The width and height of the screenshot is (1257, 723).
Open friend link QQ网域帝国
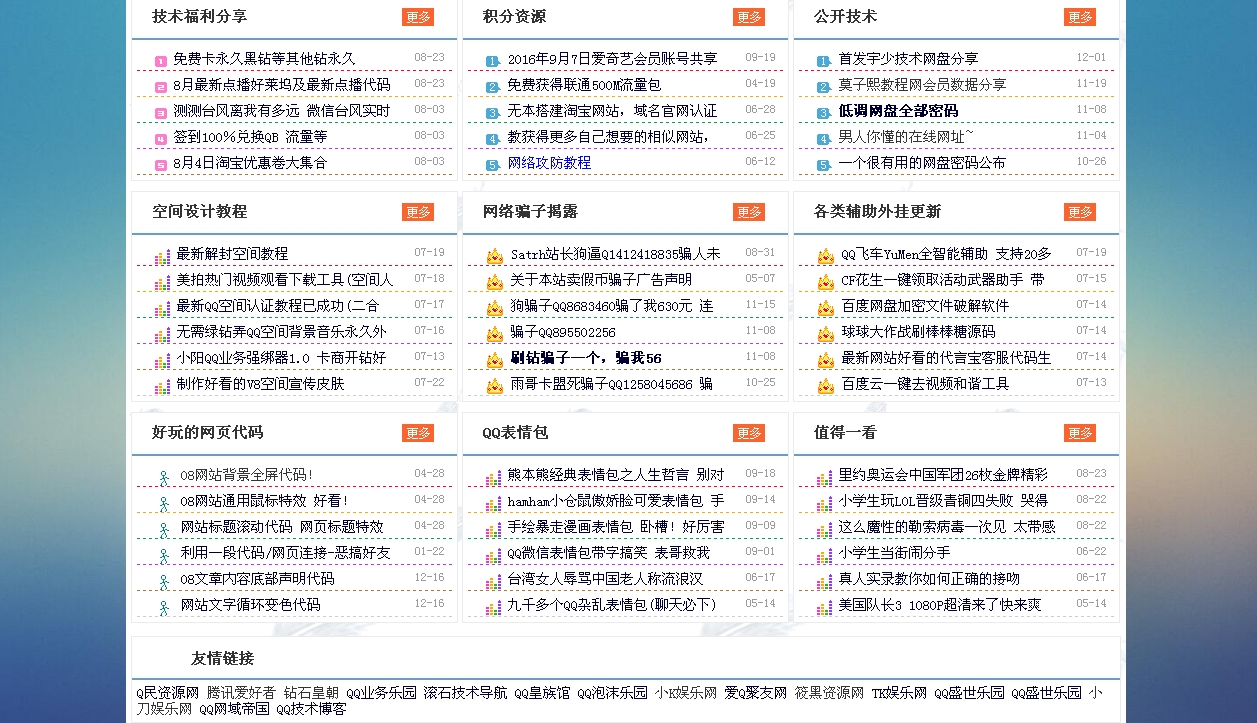234,709
